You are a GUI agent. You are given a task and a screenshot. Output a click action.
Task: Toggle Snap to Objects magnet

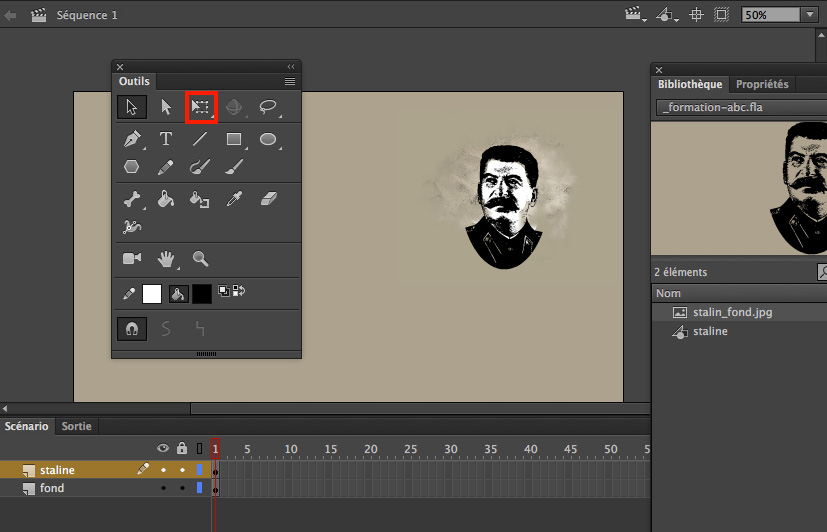point(132,329)
